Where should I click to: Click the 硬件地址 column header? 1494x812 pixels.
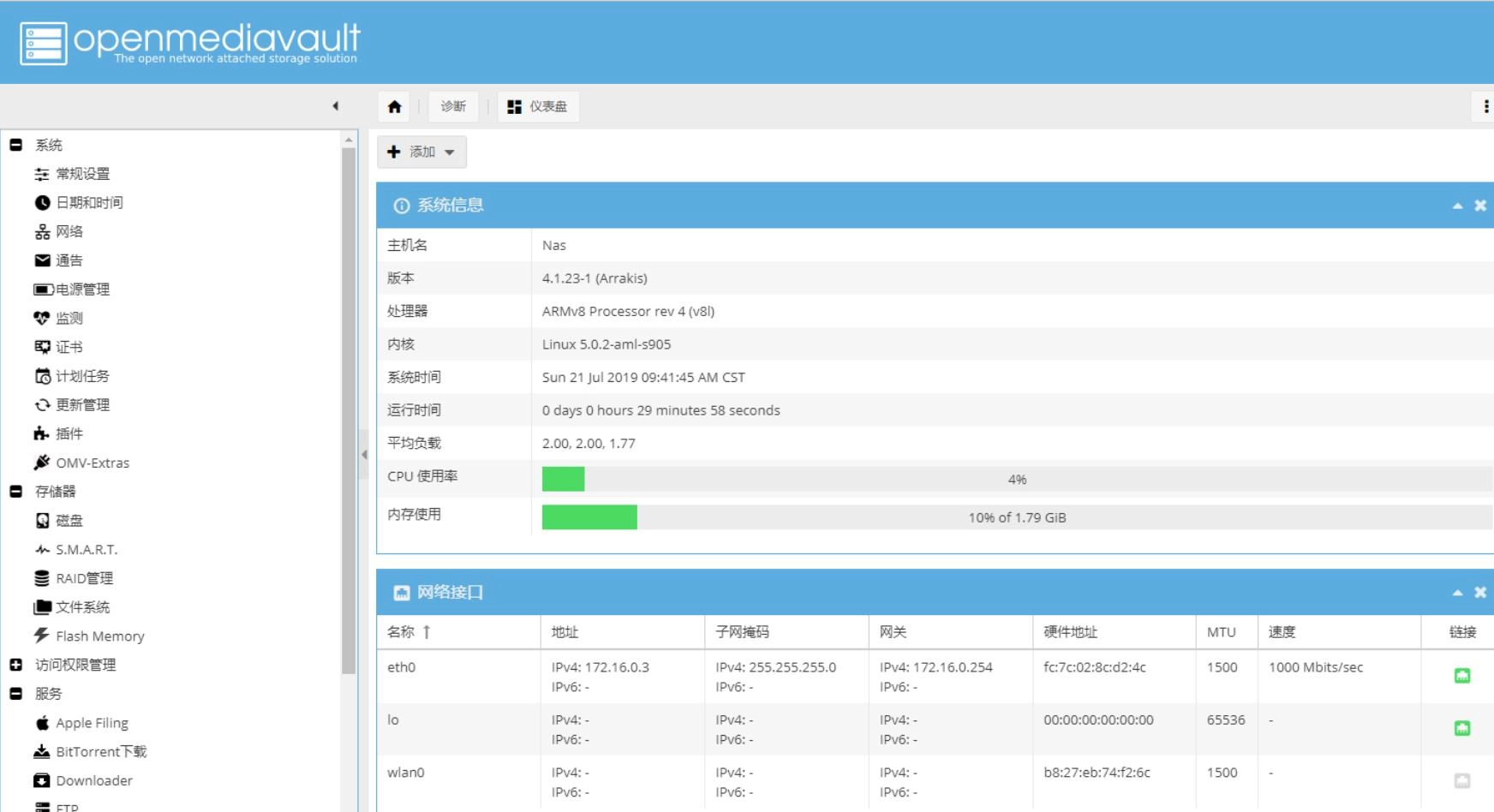(1115, 632)
